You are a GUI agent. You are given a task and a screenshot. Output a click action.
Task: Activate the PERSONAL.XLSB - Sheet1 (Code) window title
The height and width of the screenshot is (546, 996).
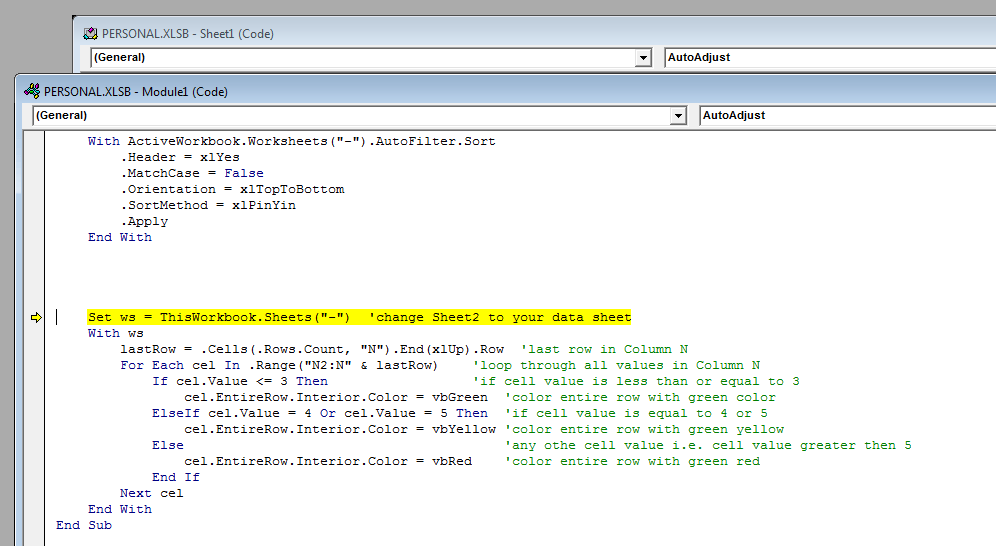click(x=188, y=33)
